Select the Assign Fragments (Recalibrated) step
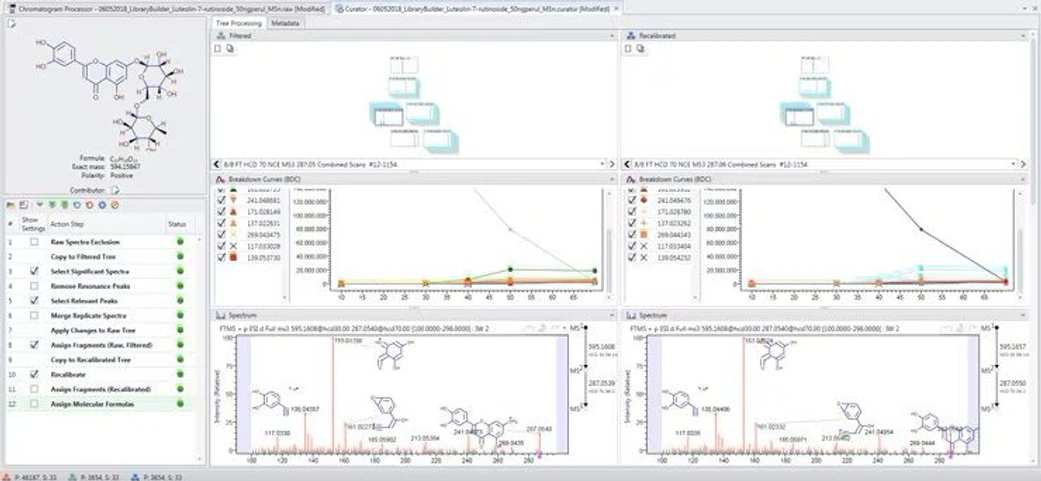The image size is (1041, 481). coord(100,389)
